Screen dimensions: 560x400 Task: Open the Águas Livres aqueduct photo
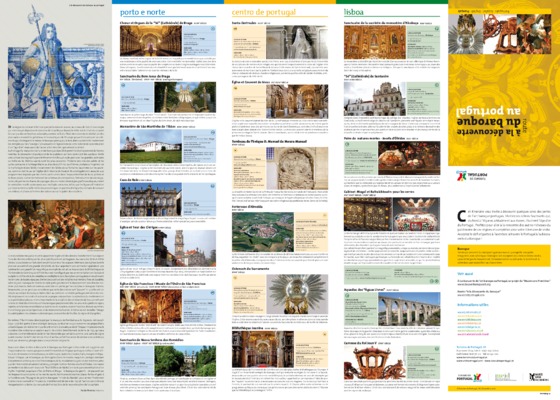click(409, 309)
